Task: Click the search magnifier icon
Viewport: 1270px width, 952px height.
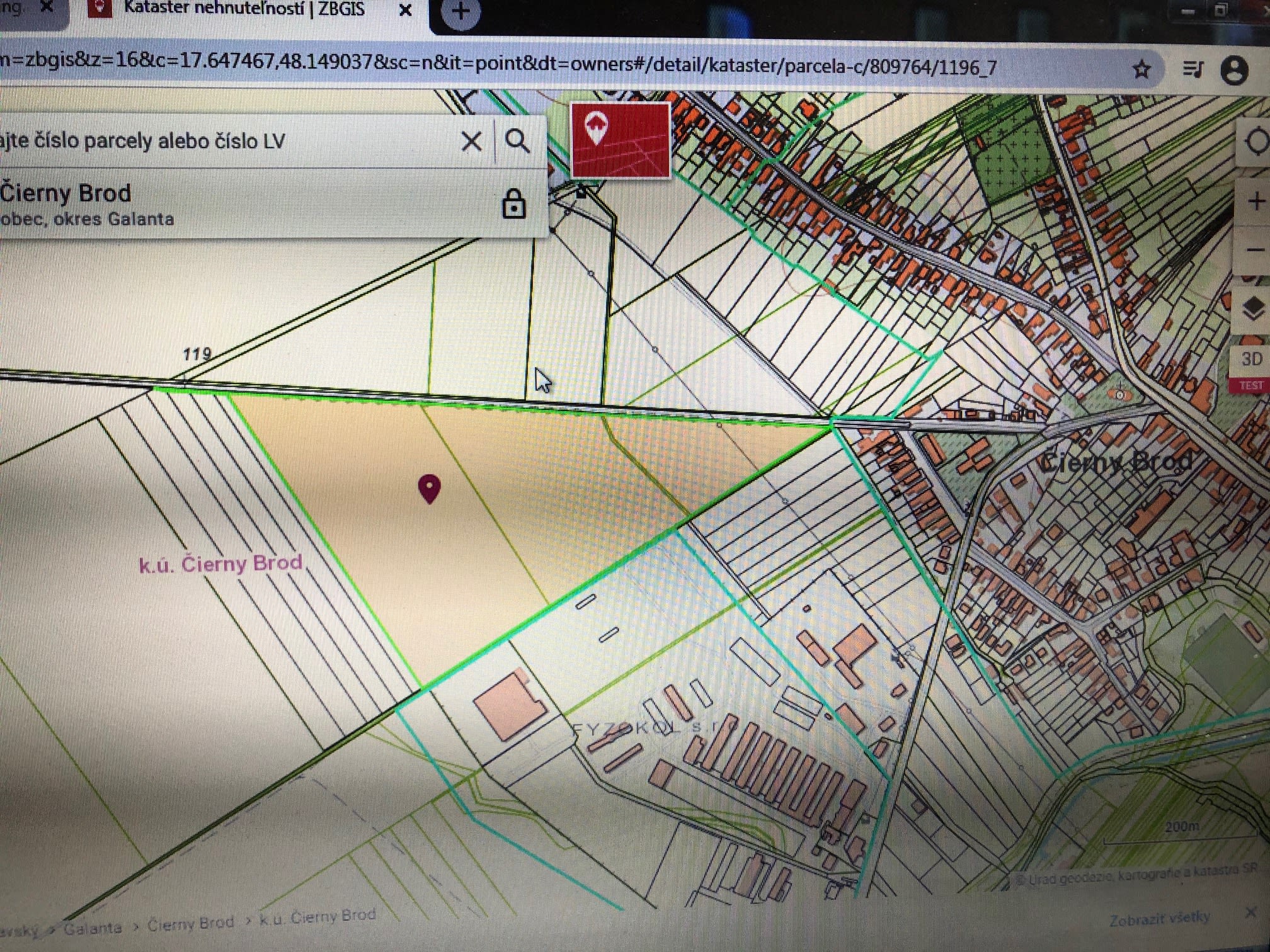Action: tap(517, 142)
